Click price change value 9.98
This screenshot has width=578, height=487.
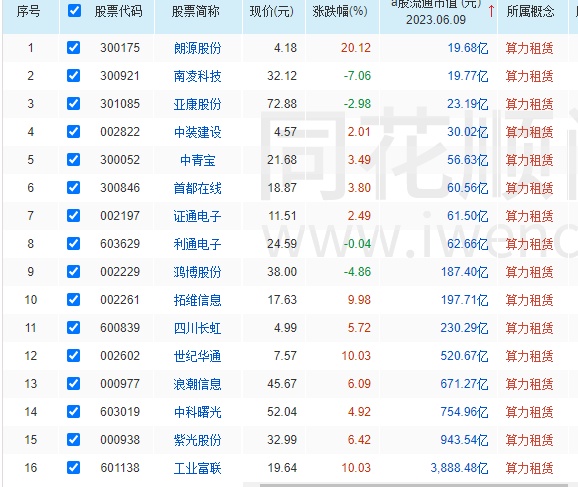[x=359, y=300]
